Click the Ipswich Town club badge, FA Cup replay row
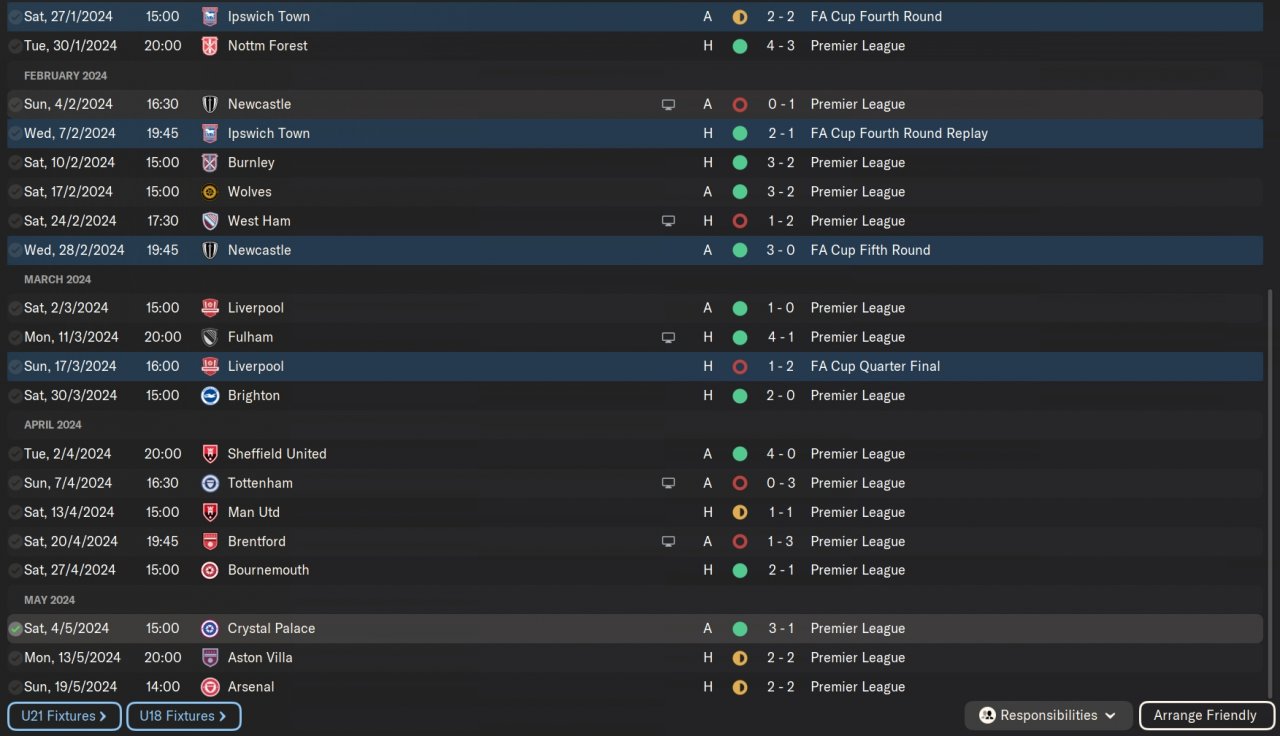The width and height of the screenshot is (1280, 736). [210, 133]
